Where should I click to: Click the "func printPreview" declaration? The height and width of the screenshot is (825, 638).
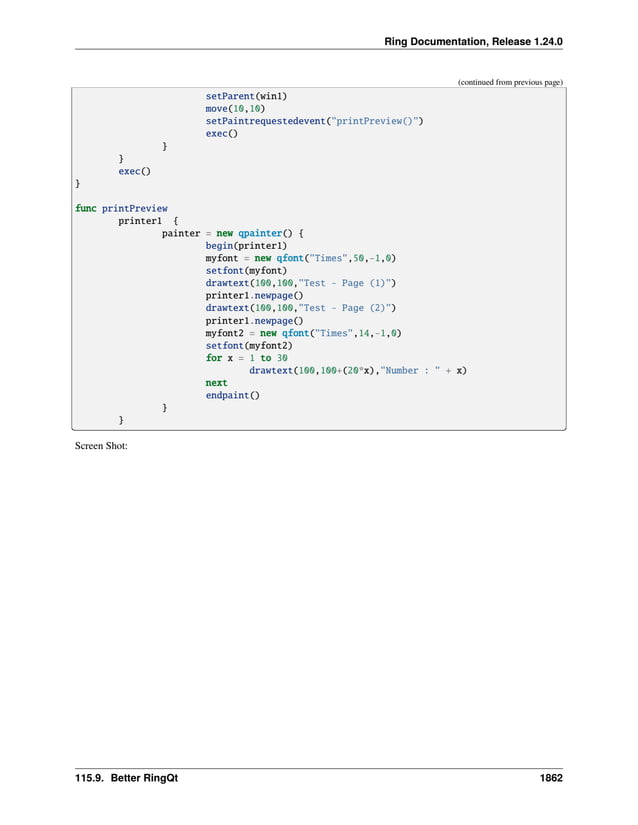pyautogui.click(x=121, y=208)
